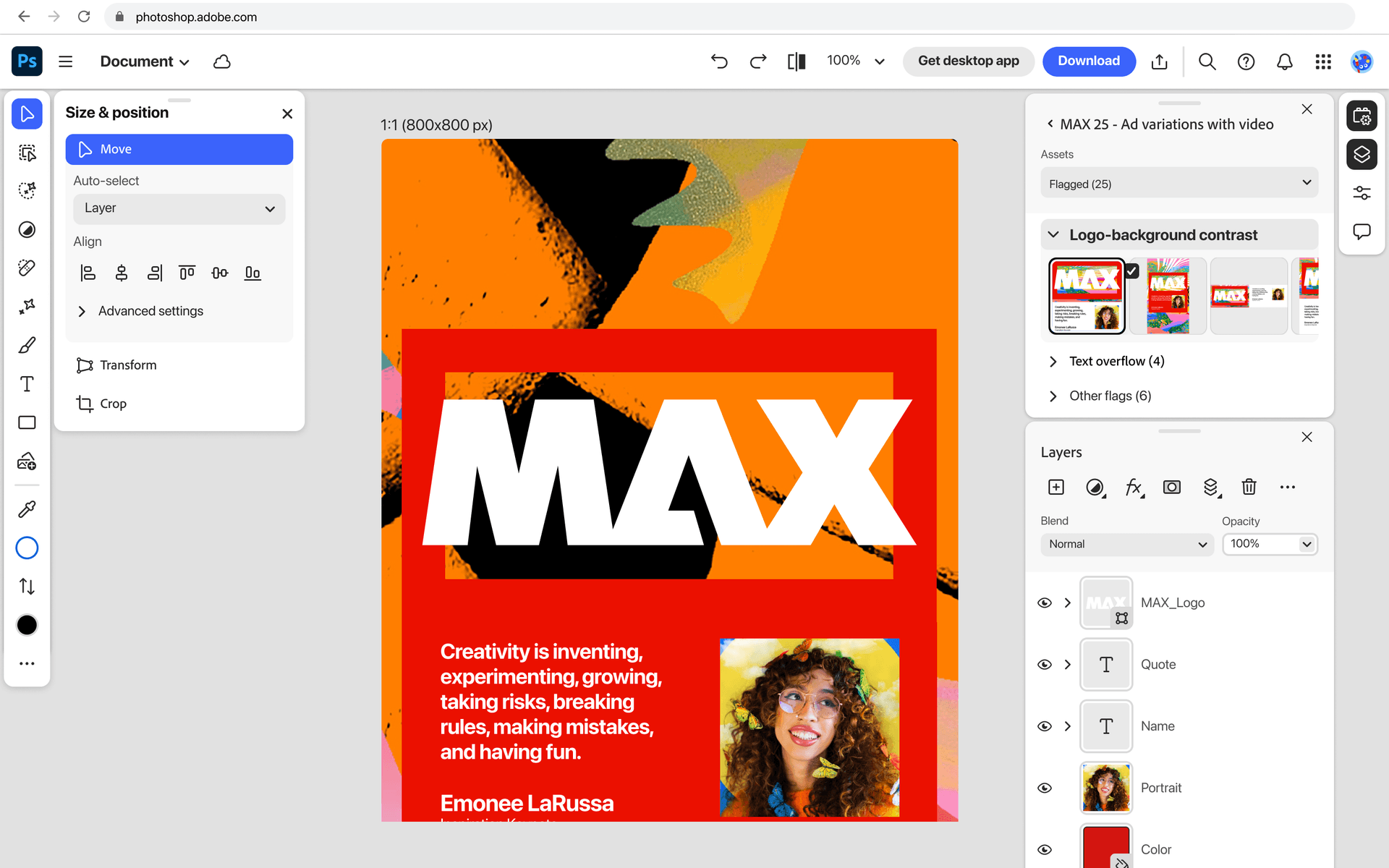Open the comments panel
Viewport: 1389px width, 868px height.
1362,231
